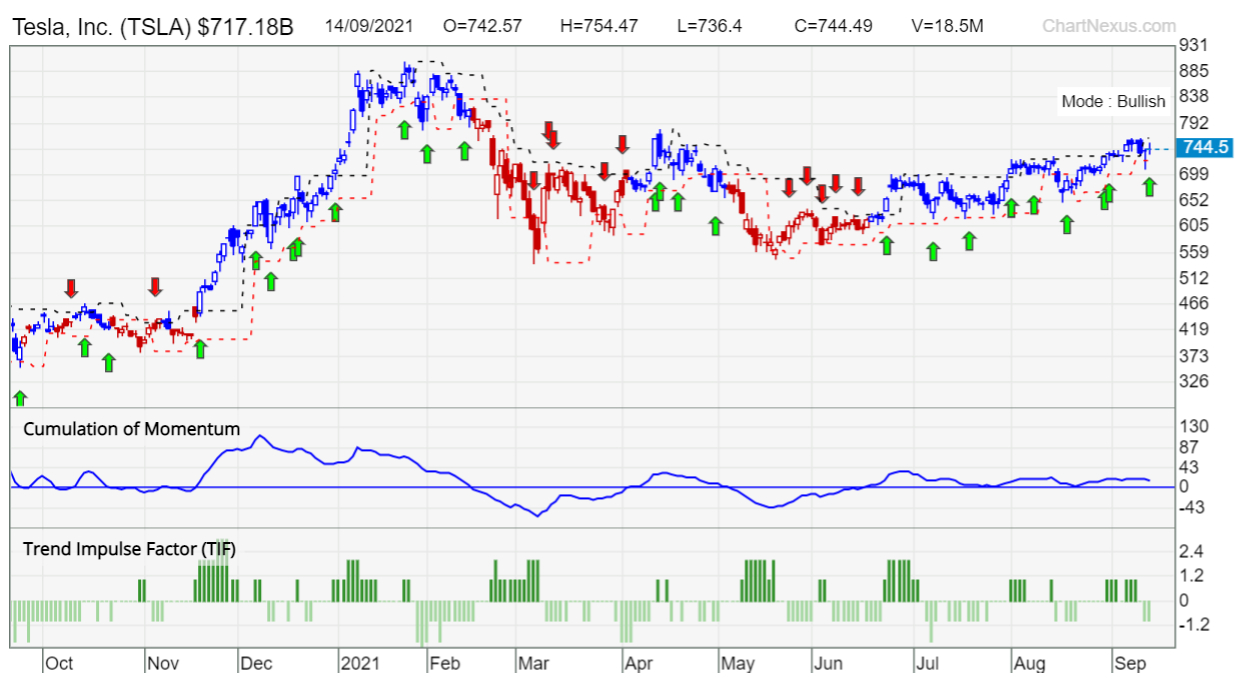Click the 605 price axis value
The height and width of the screenshot is (679, 1236).
coord(1196,226)
